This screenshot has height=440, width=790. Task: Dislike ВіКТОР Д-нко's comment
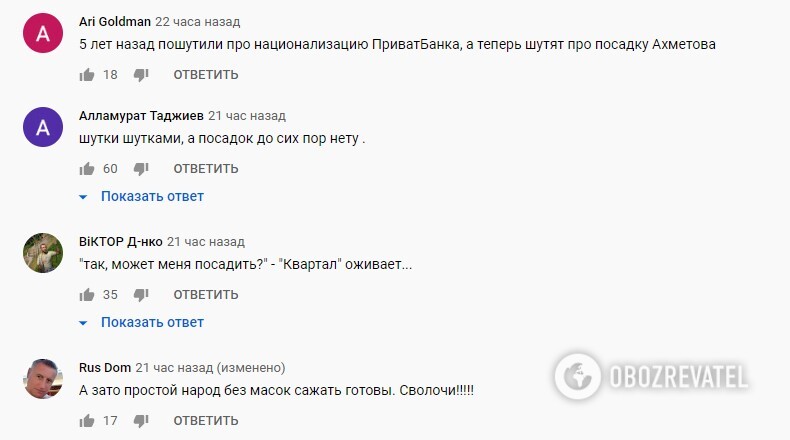141,295
